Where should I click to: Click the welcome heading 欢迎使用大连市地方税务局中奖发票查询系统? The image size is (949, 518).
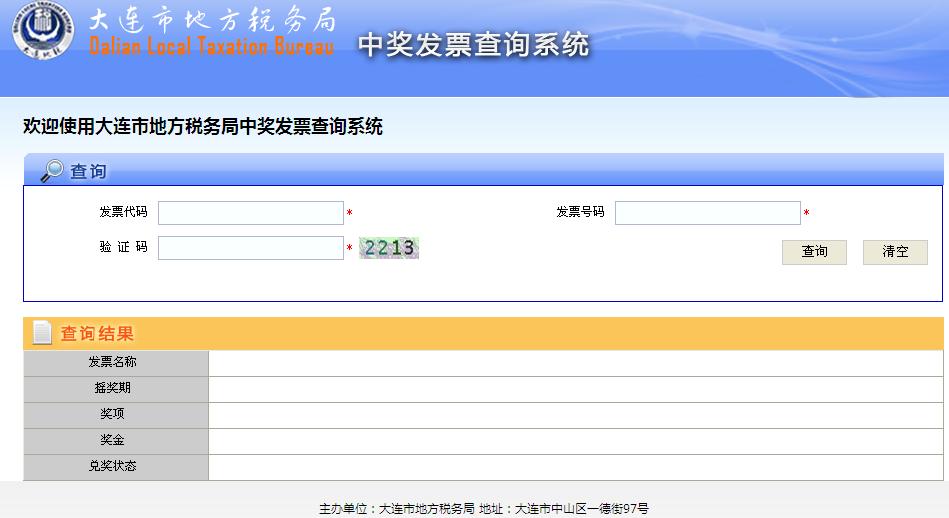tap(203, 127)
